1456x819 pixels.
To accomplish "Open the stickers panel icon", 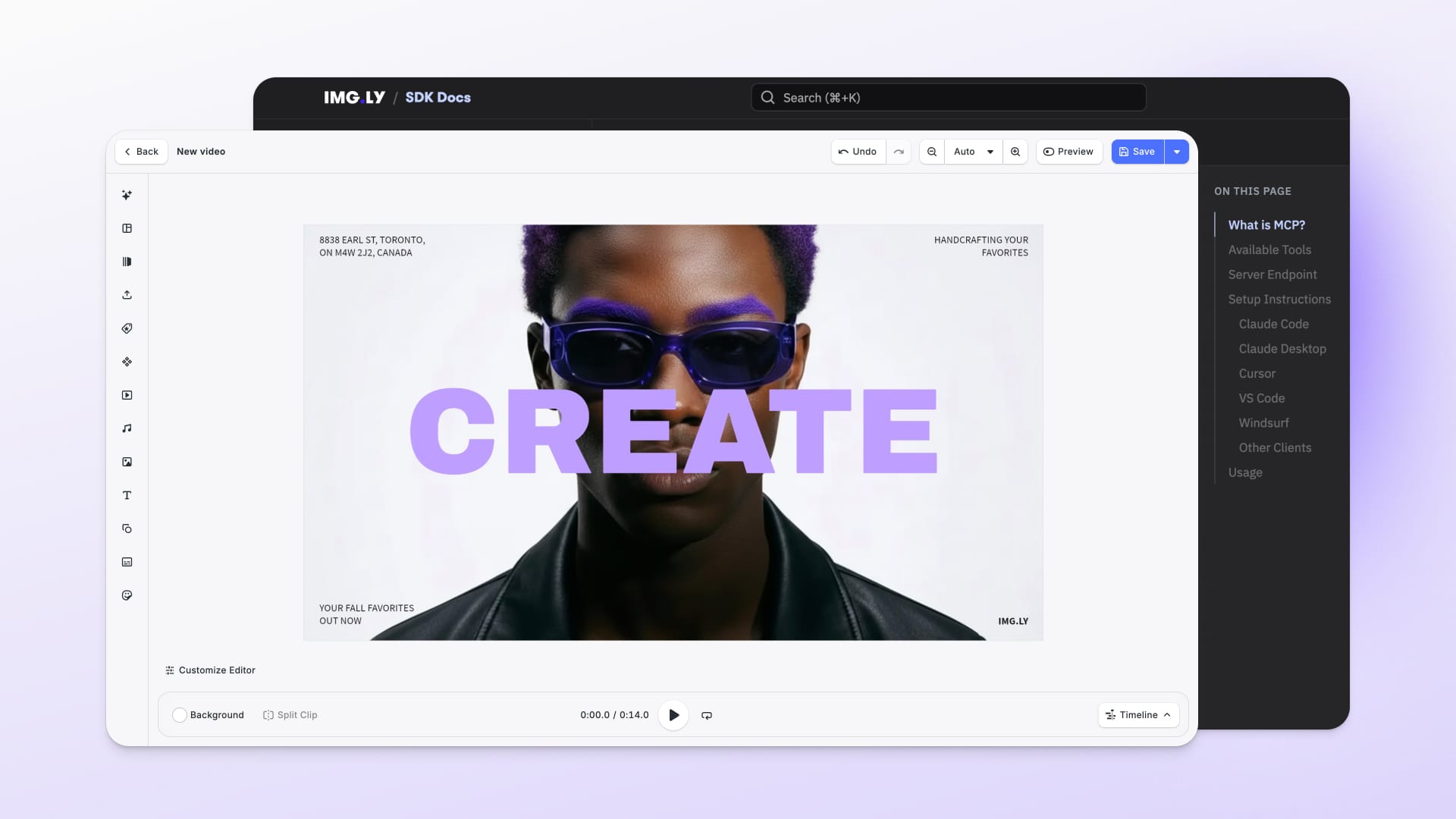I will (127, 595).
